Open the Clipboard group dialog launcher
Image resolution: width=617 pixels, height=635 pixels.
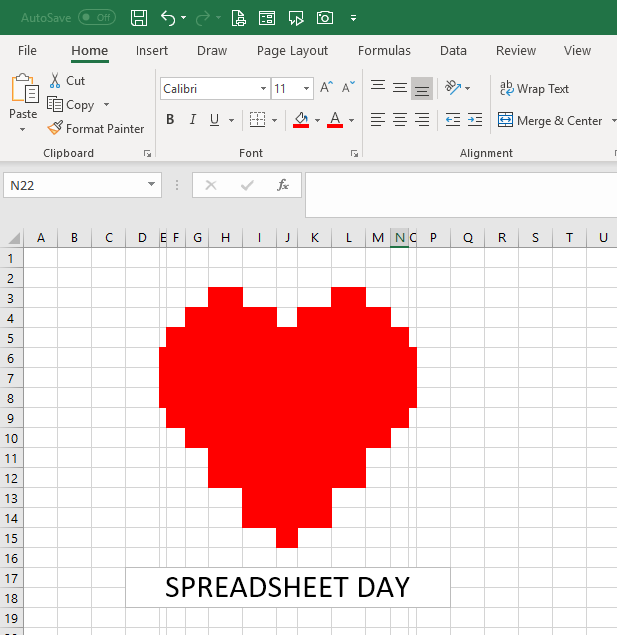[147, 153]
